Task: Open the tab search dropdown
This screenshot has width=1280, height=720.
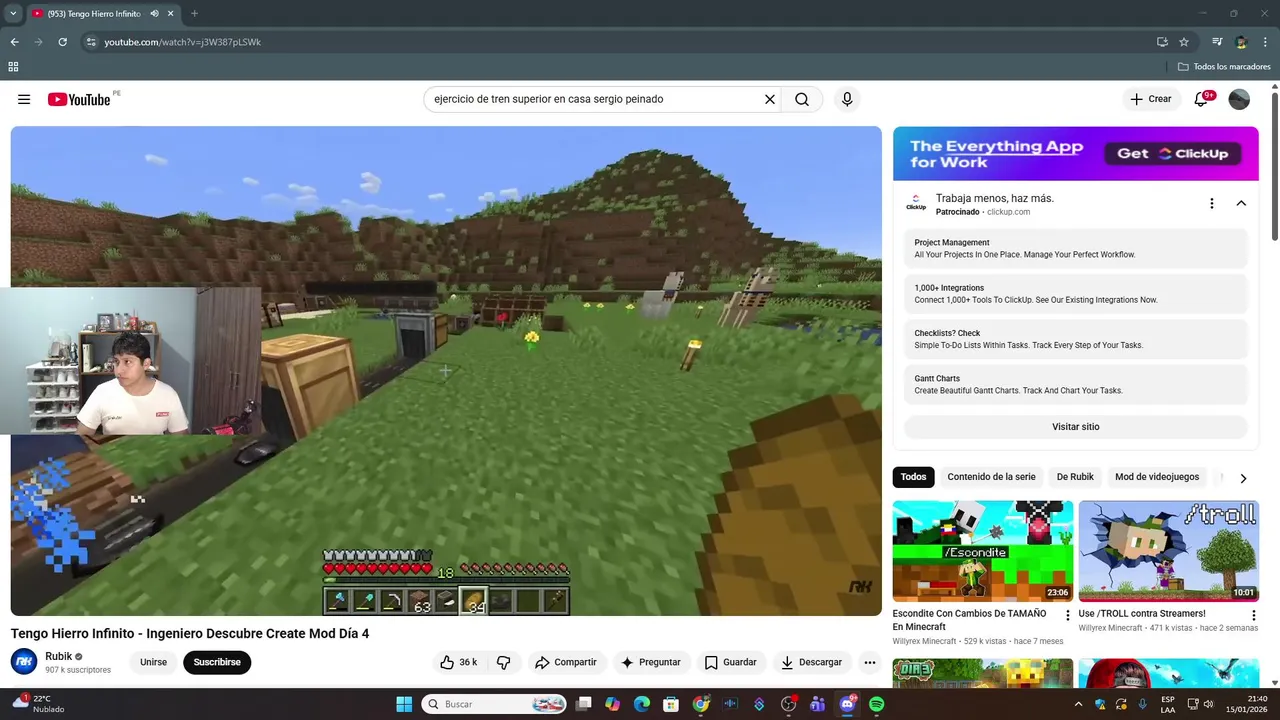Action: tap(13, 14)
